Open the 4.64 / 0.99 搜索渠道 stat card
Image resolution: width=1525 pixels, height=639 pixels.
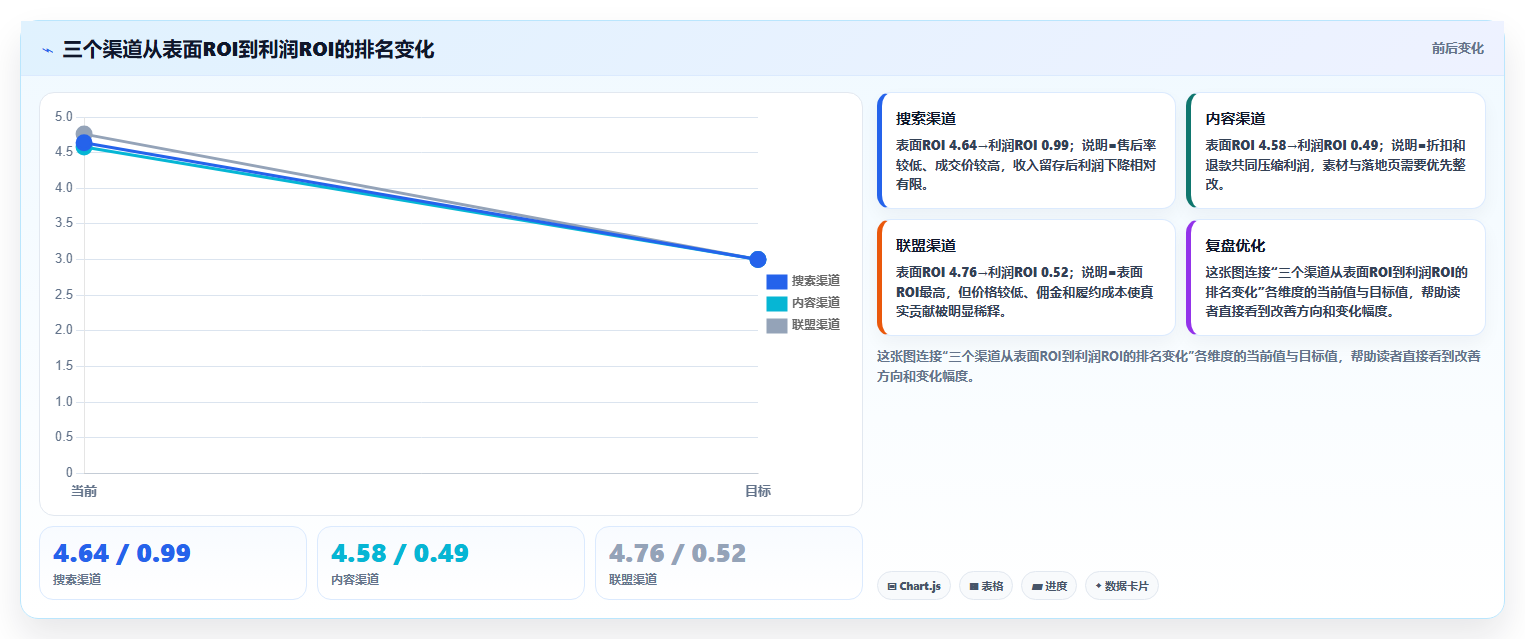click(x=173, y=563)
